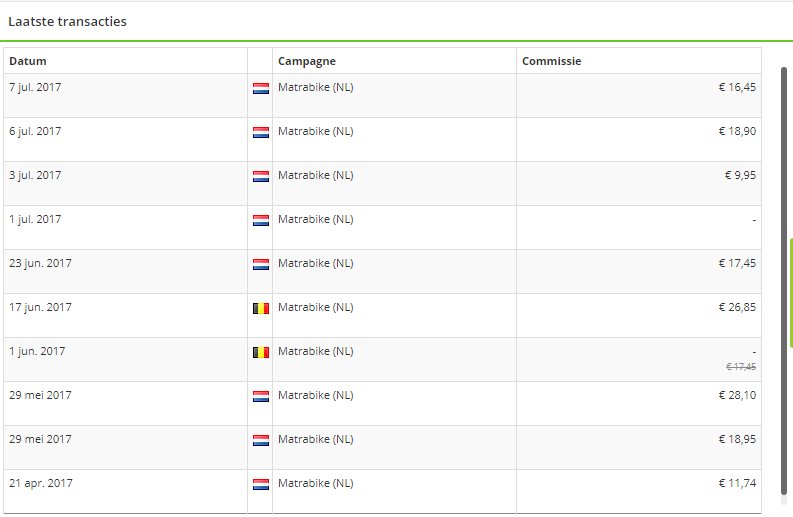Click the transactions list vertical scrollbar
The image size is (793, 517).
784,281
